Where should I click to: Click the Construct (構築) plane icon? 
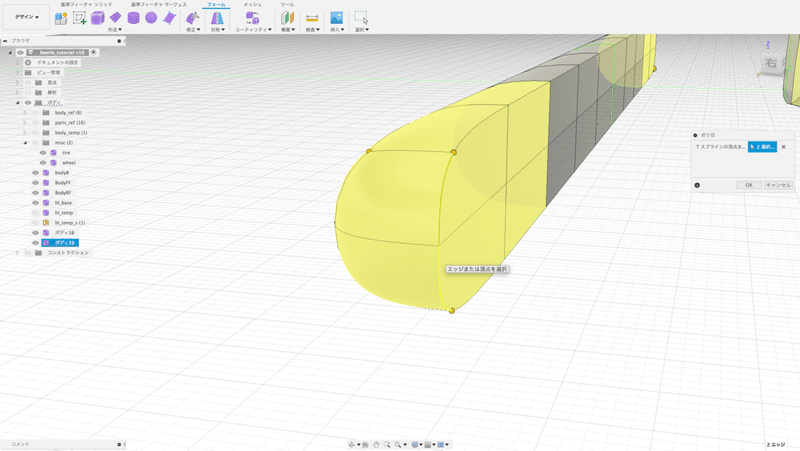click(287, 18)
